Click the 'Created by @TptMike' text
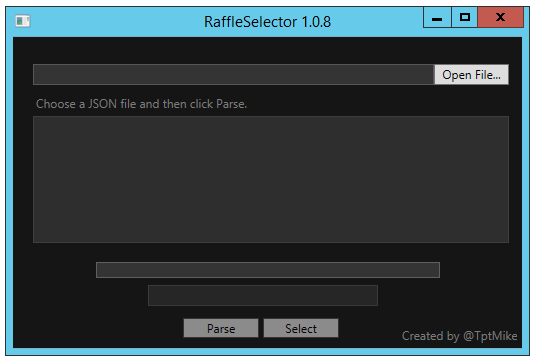This screenshot has width=537, height=363. 460,336
